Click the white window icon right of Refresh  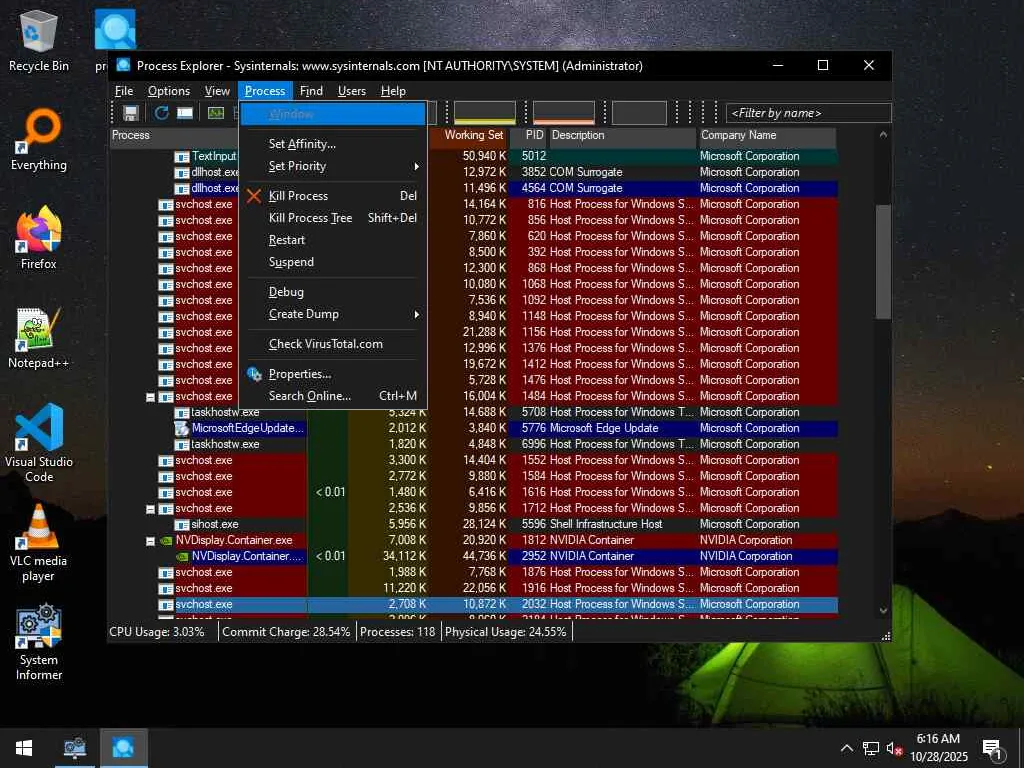tap(185, 113)
